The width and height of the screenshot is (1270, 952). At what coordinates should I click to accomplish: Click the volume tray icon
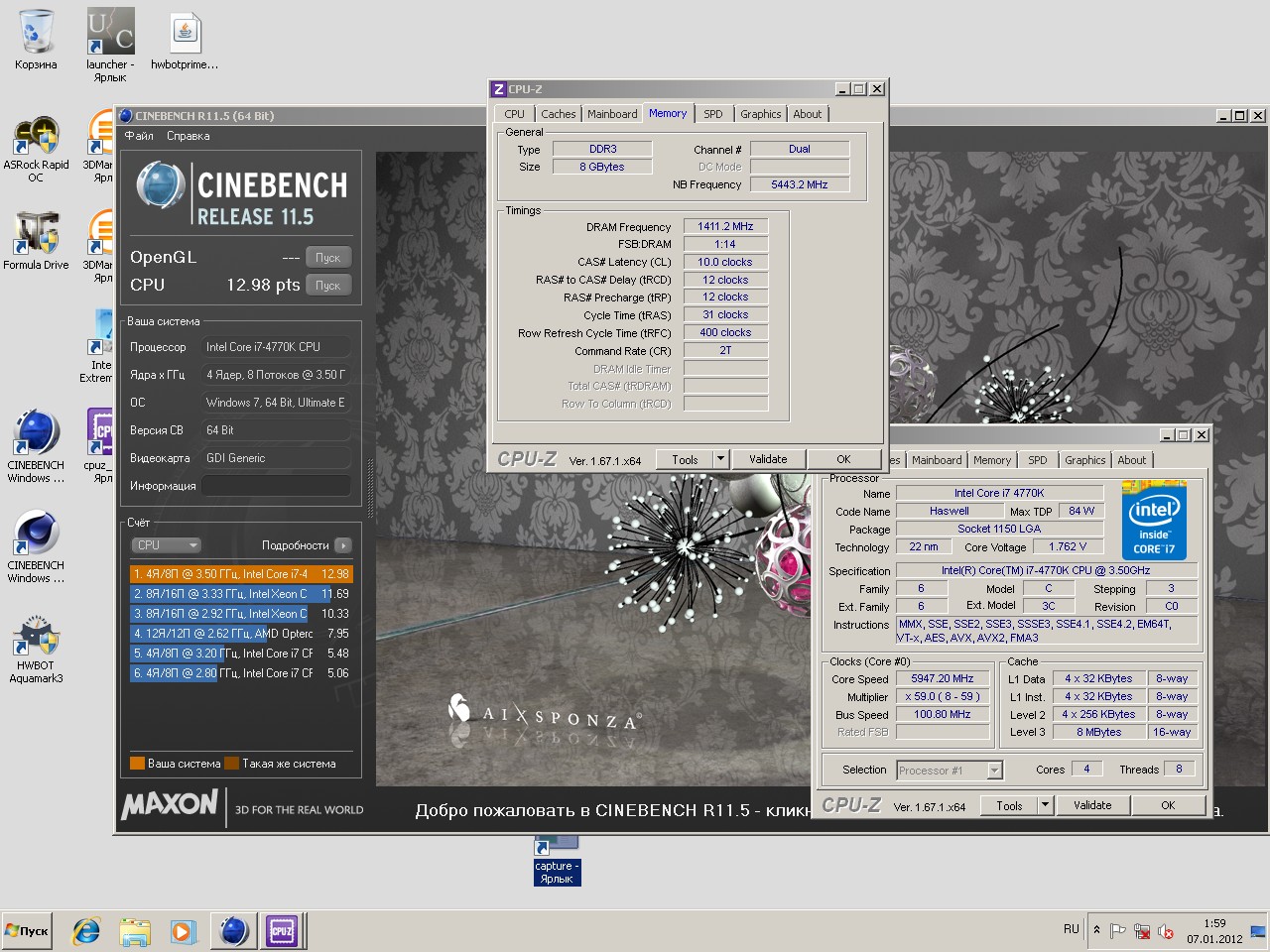pos(1166,931)
